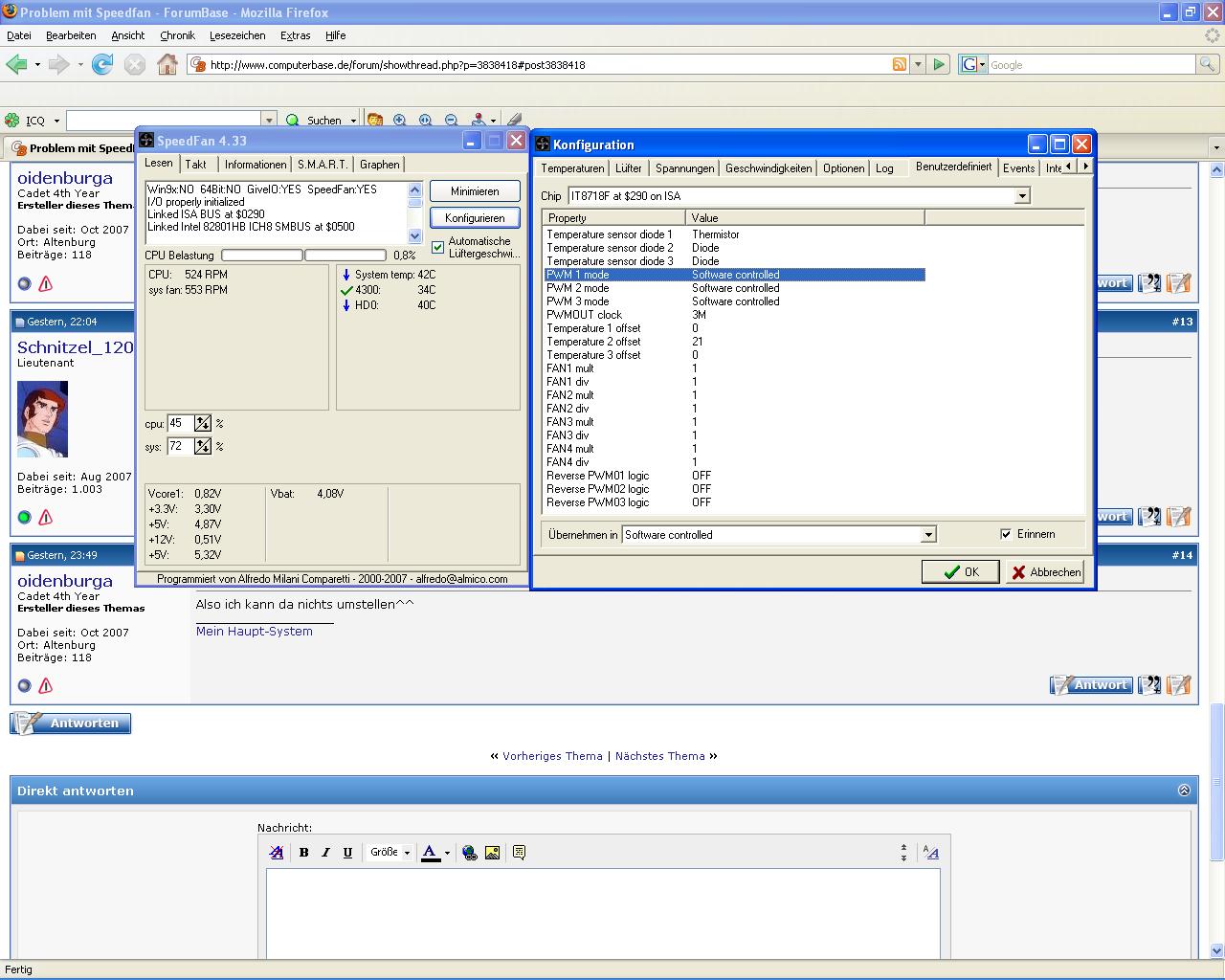Click the OK button in Konfiguration
Viewport: 1225px width, 980px height.
pos(960,571)
